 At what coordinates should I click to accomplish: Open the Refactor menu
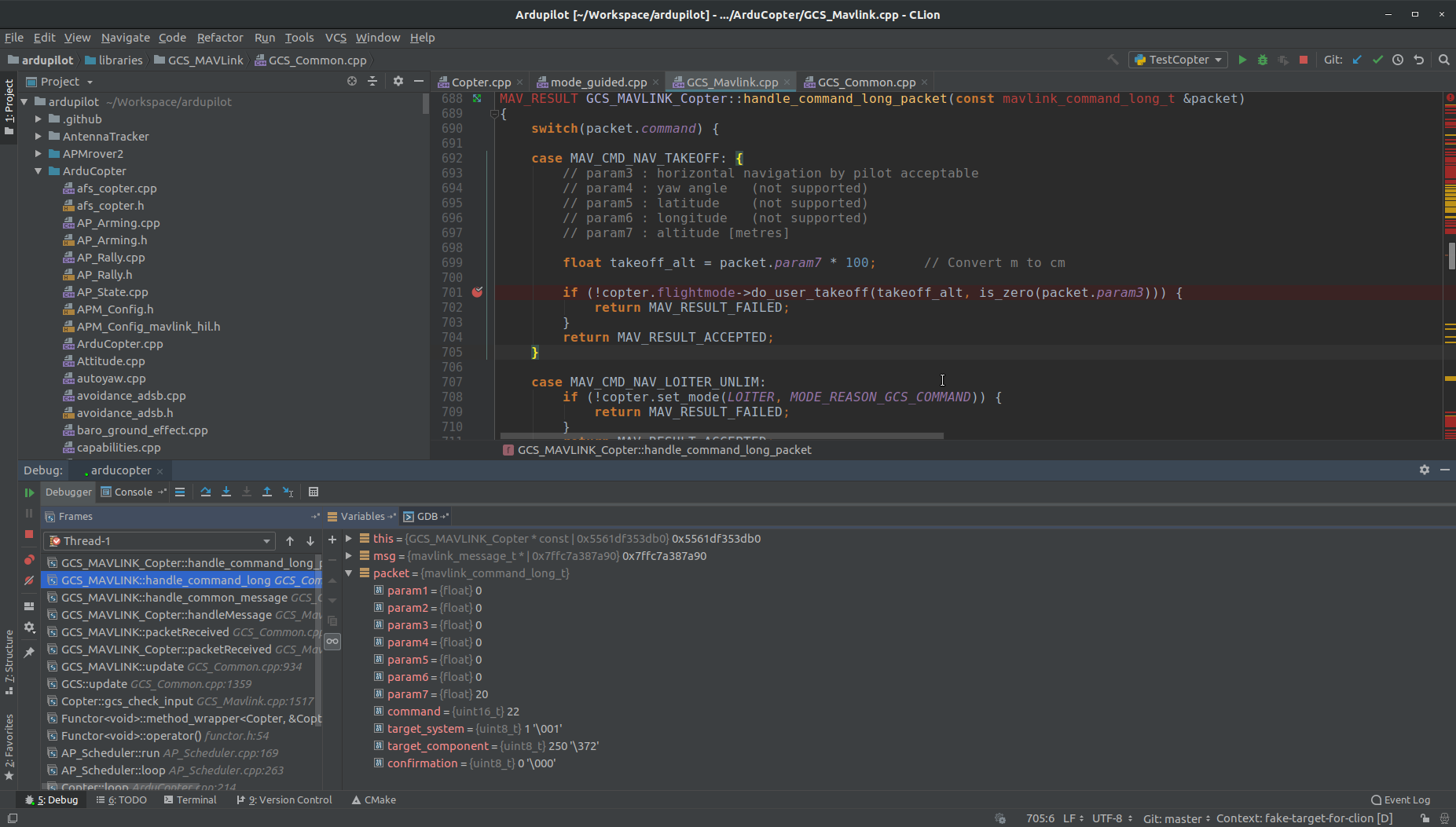pos(219,38)
